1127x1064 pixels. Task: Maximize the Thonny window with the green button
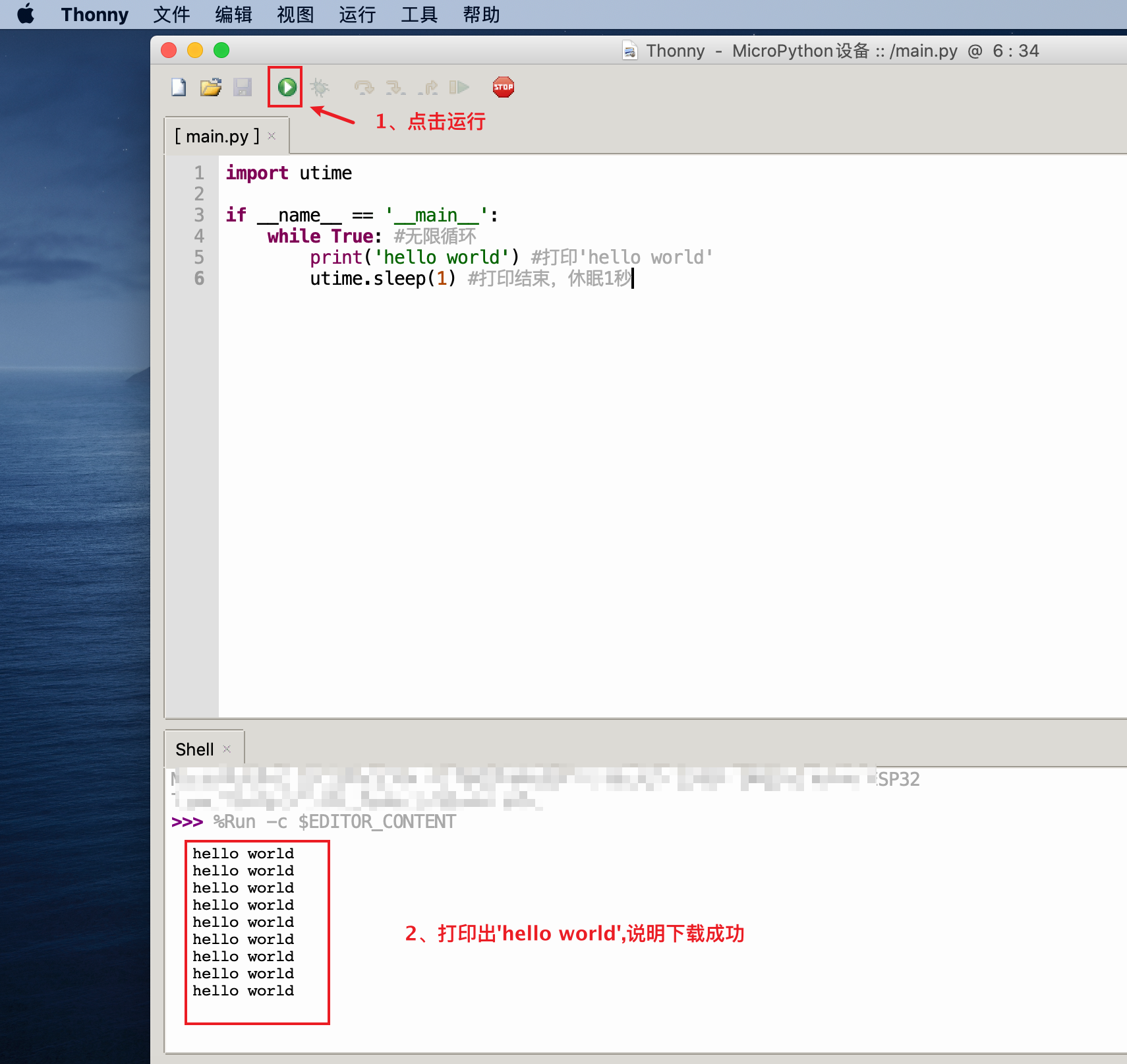point(221,50)
